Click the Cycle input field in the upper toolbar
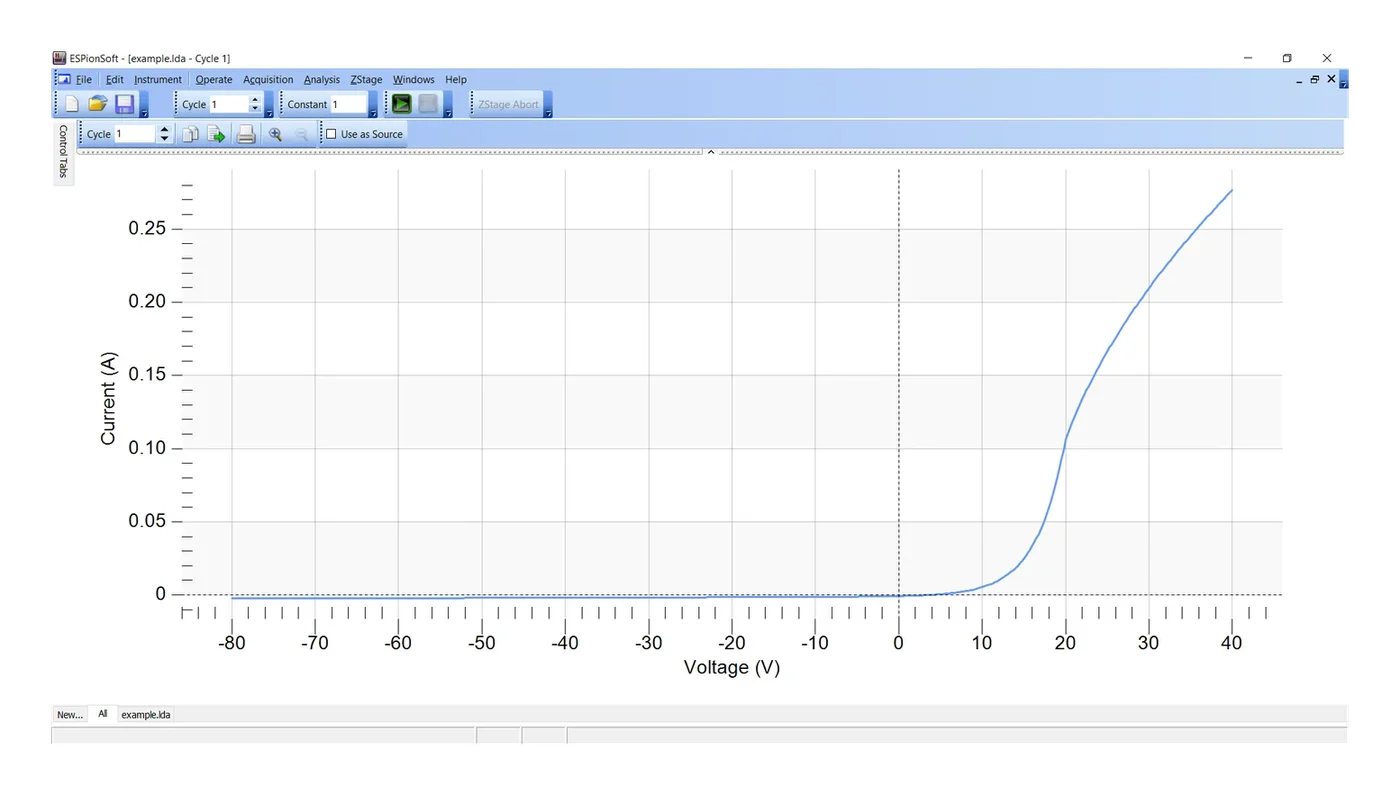 228,104
